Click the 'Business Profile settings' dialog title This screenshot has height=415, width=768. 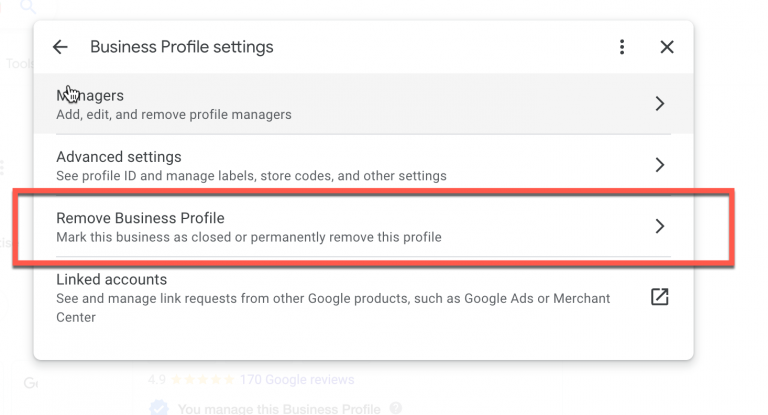181,47
